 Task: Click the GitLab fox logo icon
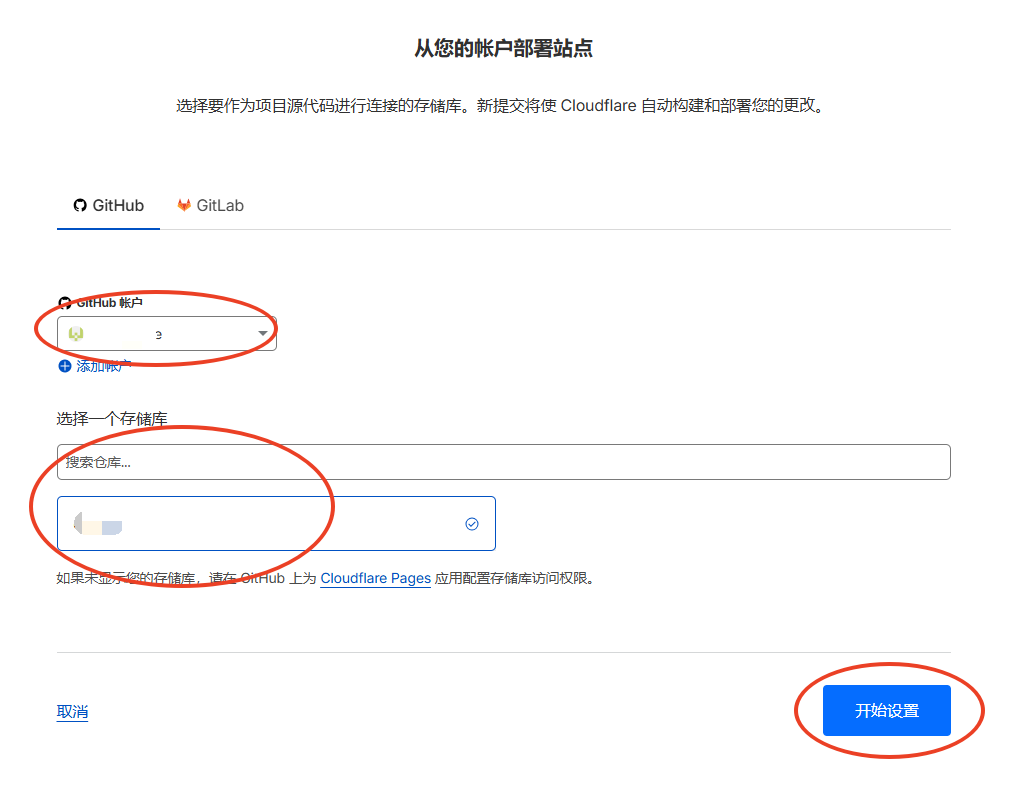tap(184, 205)
